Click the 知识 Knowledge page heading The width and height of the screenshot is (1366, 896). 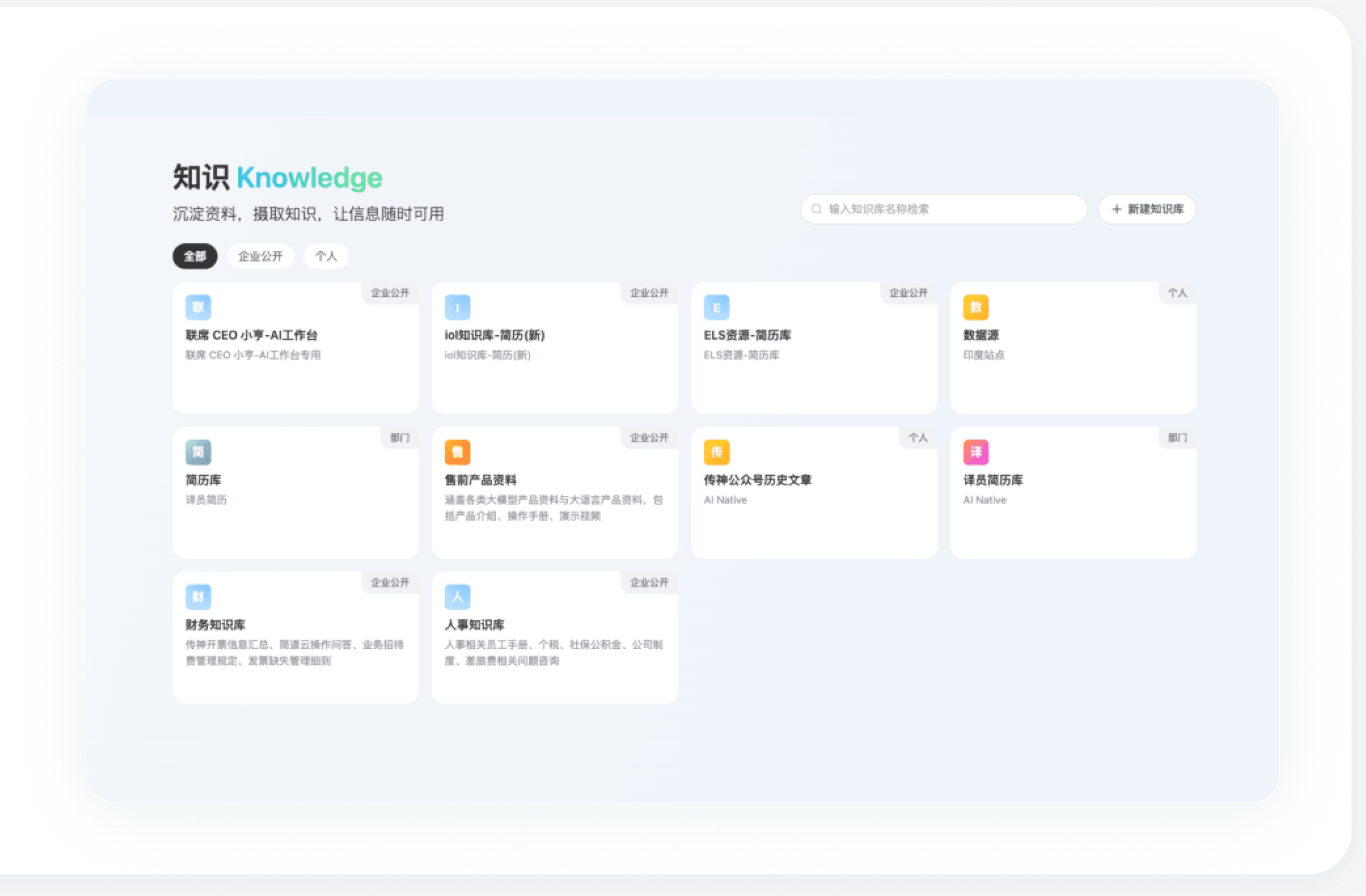(x=278, y=178)
